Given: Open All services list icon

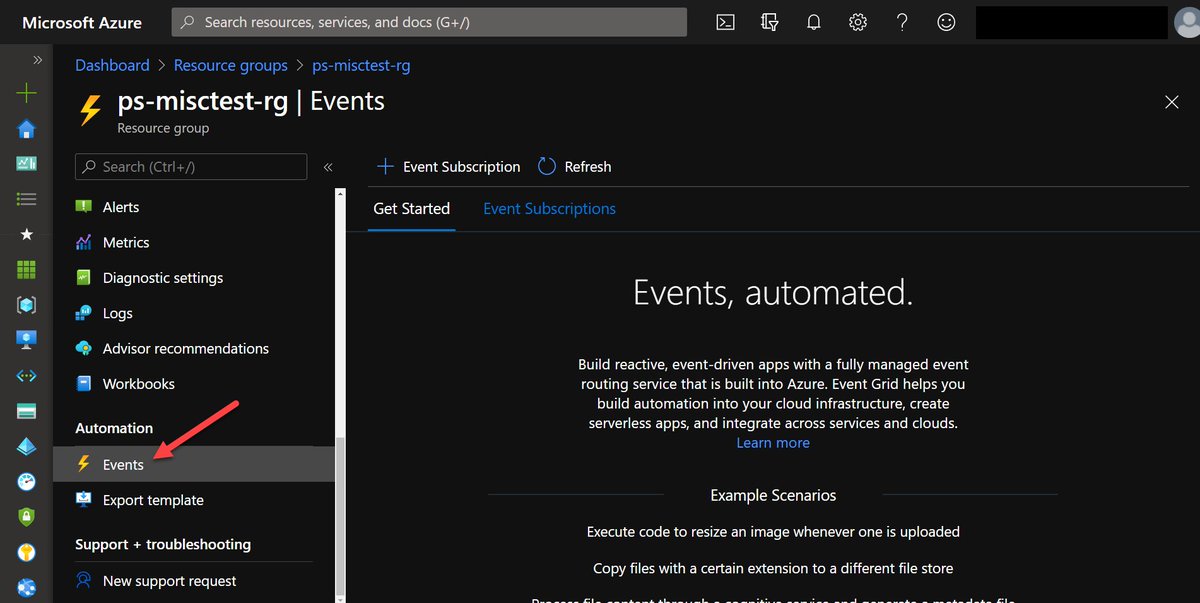Looking at the screenshot, I should (27, 199).
